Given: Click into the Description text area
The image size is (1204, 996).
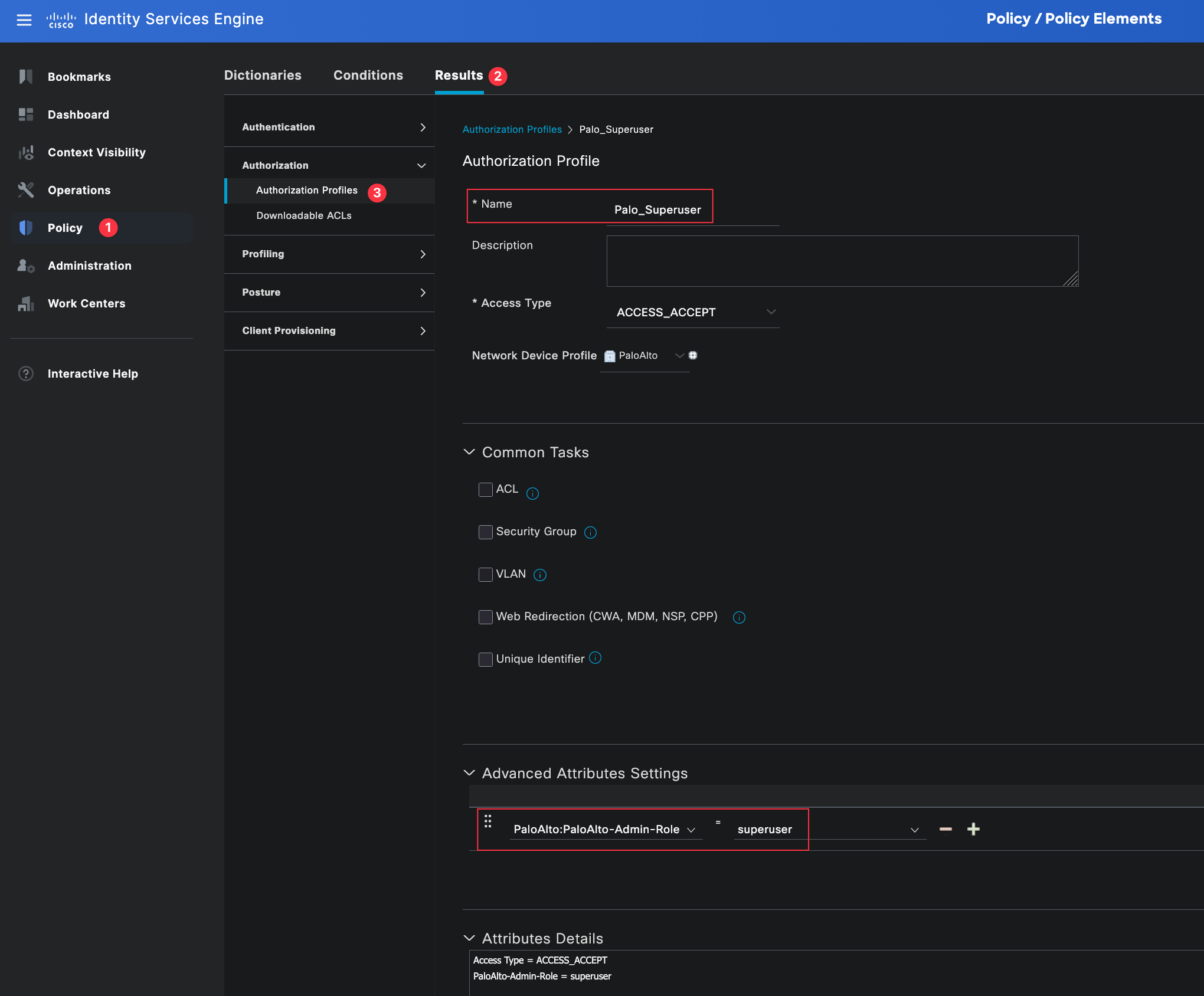Looking at the screenshot, I should point(842,261).
